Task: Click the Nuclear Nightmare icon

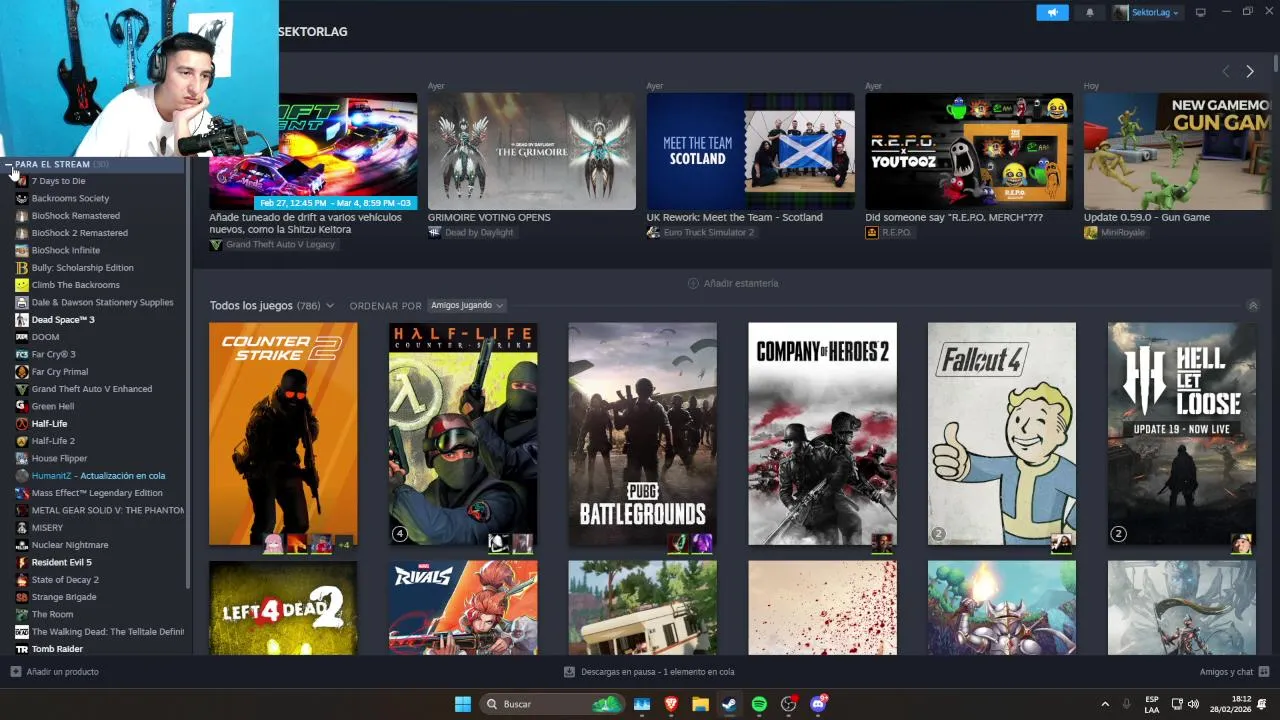Action: coord(22,545)
